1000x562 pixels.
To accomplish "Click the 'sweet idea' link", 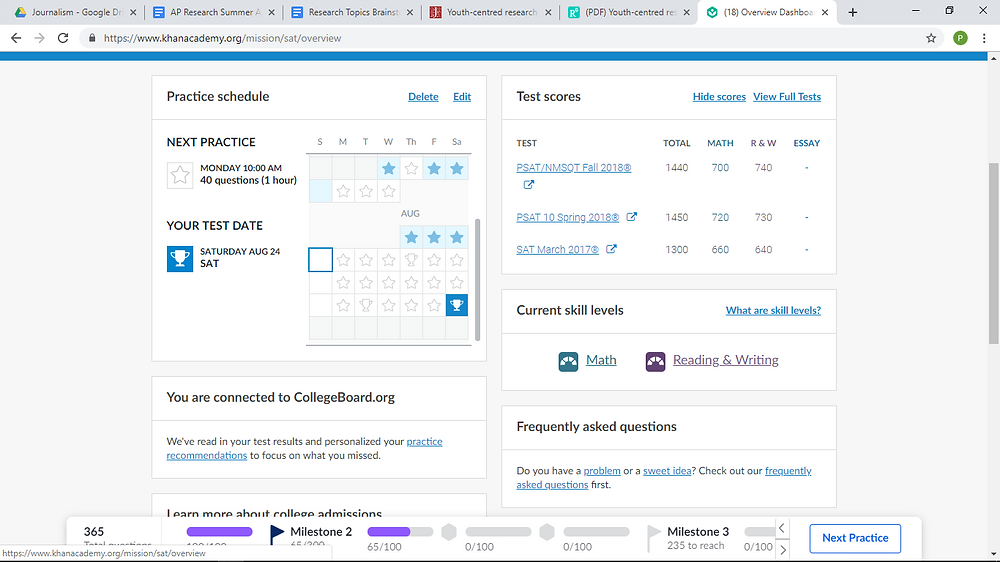I will tap(666, 471).
